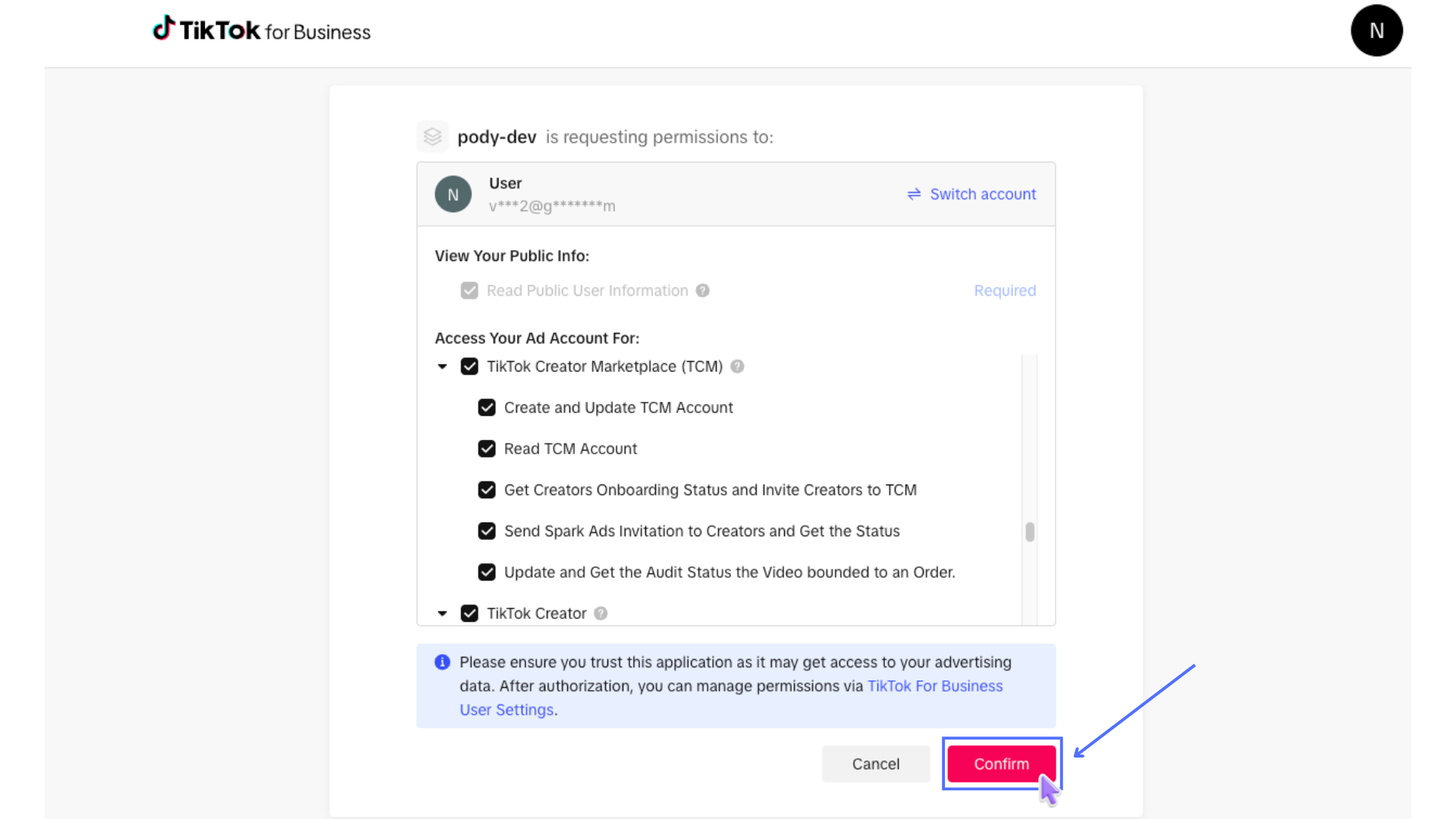Collapse the TikTok Creator permission group
Image resolution: width=1456 pixels, height=819 pixels.
point(442,613)
